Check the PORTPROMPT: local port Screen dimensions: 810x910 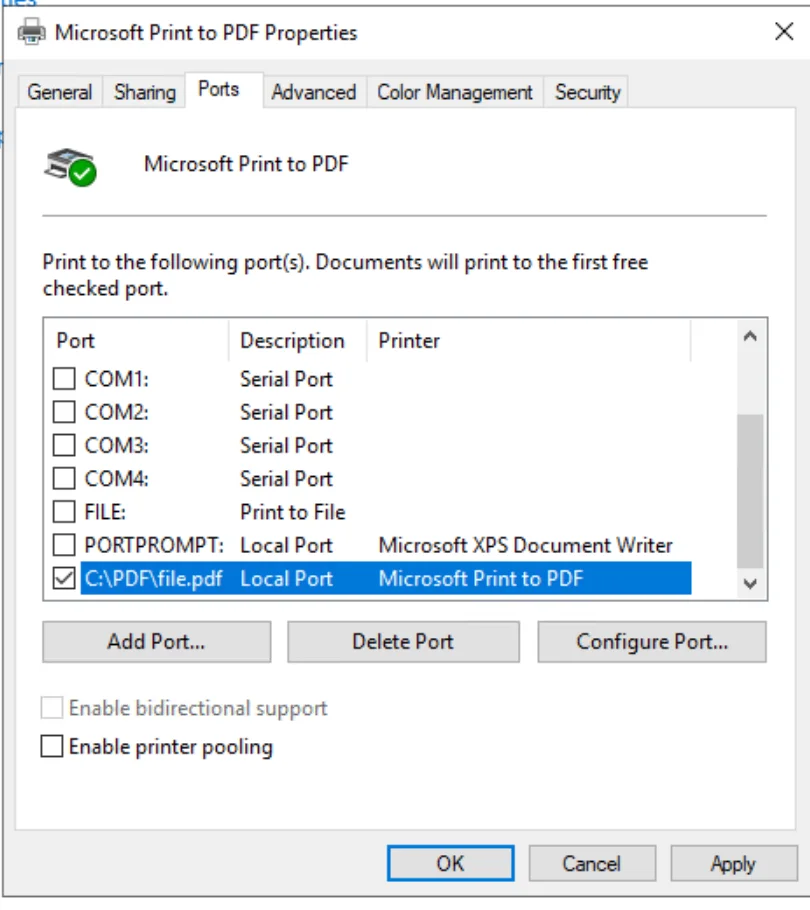tap(62, 545)
